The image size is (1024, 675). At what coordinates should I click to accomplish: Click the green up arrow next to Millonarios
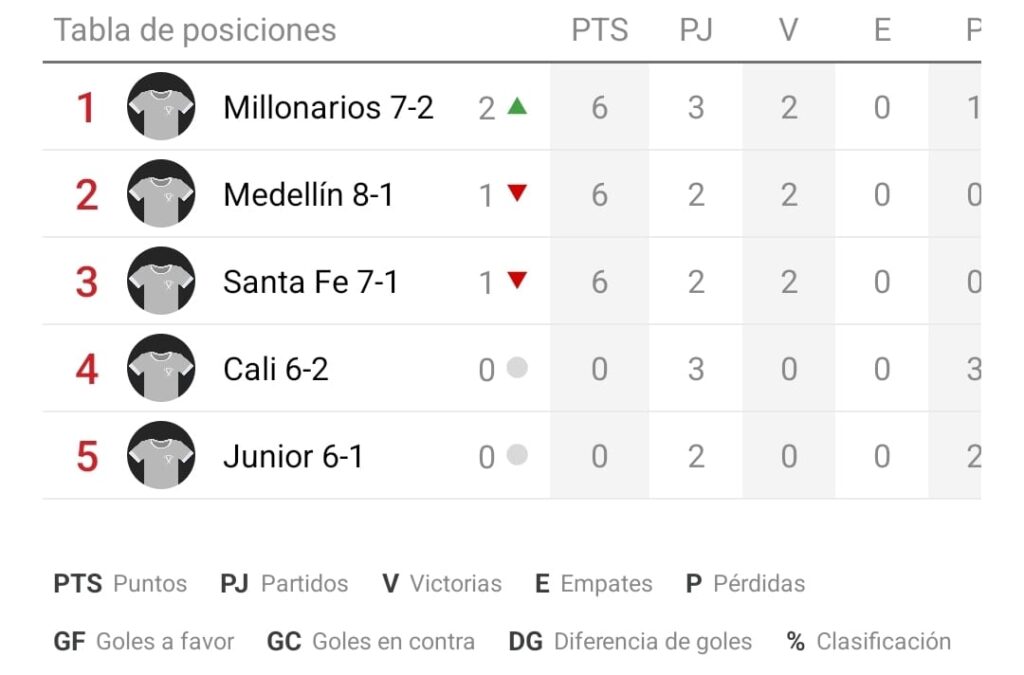(x=517, y=106)
